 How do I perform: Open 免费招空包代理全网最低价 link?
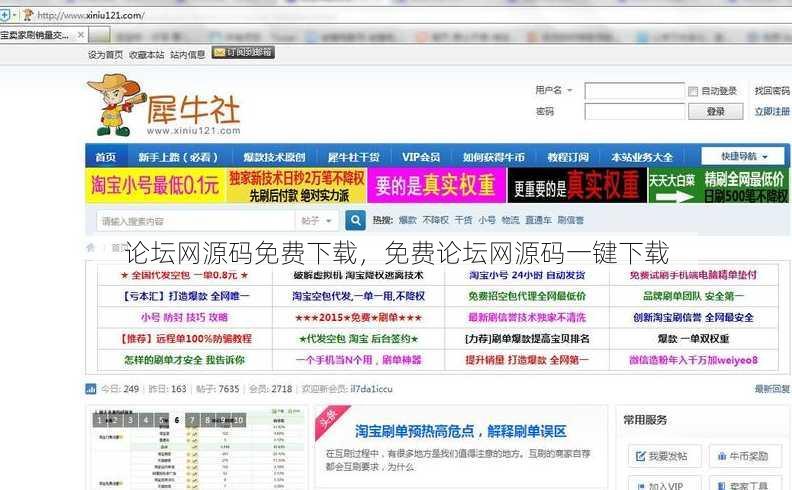(x=527, y=296)
